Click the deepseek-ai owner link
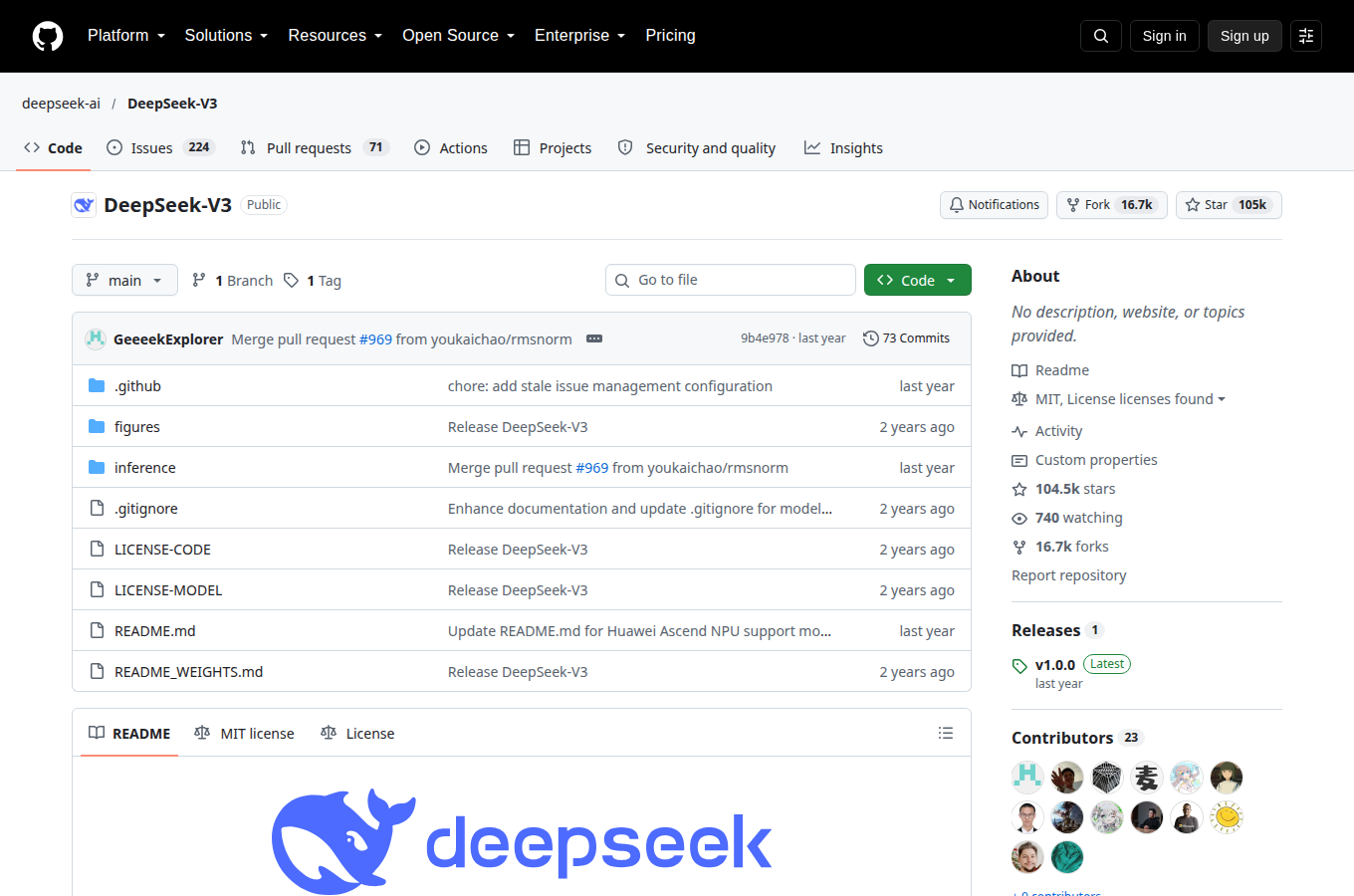Image resolution: width=1354 pixels, height=896 pixels. click(x=62, y=104)
